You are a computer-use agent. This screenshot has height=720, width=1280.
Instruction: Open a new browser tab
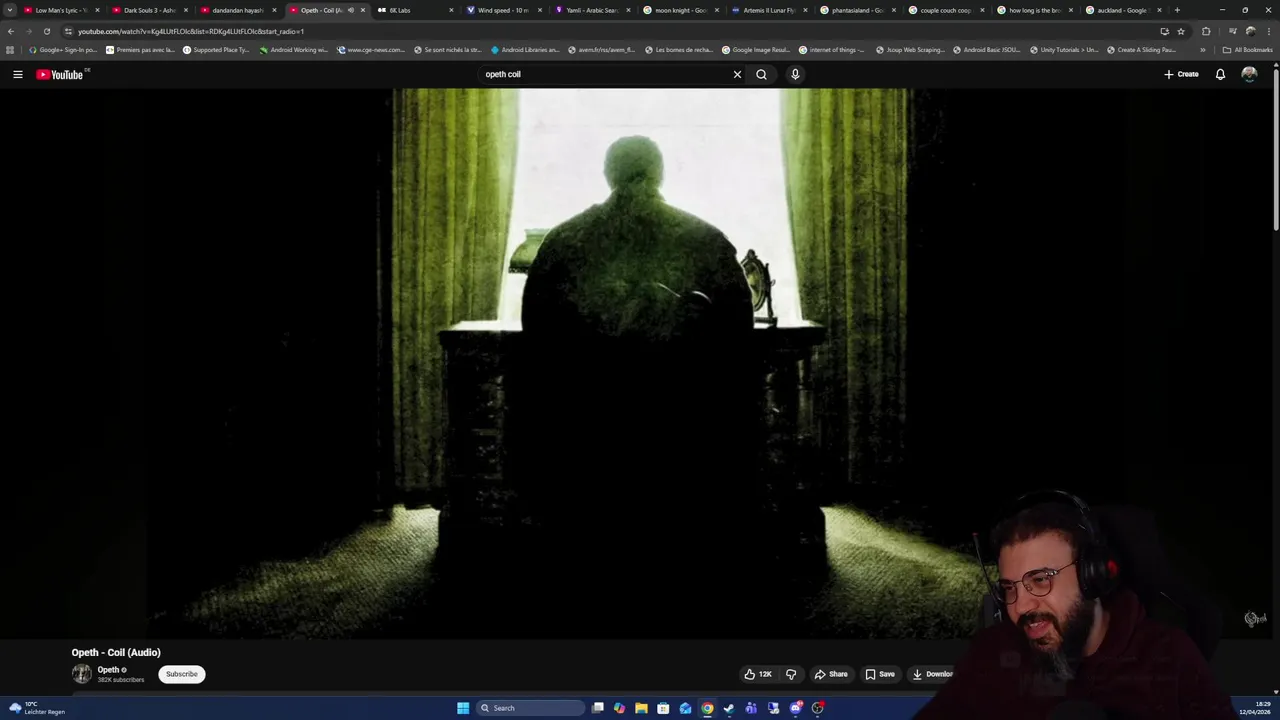point(1177,10)
